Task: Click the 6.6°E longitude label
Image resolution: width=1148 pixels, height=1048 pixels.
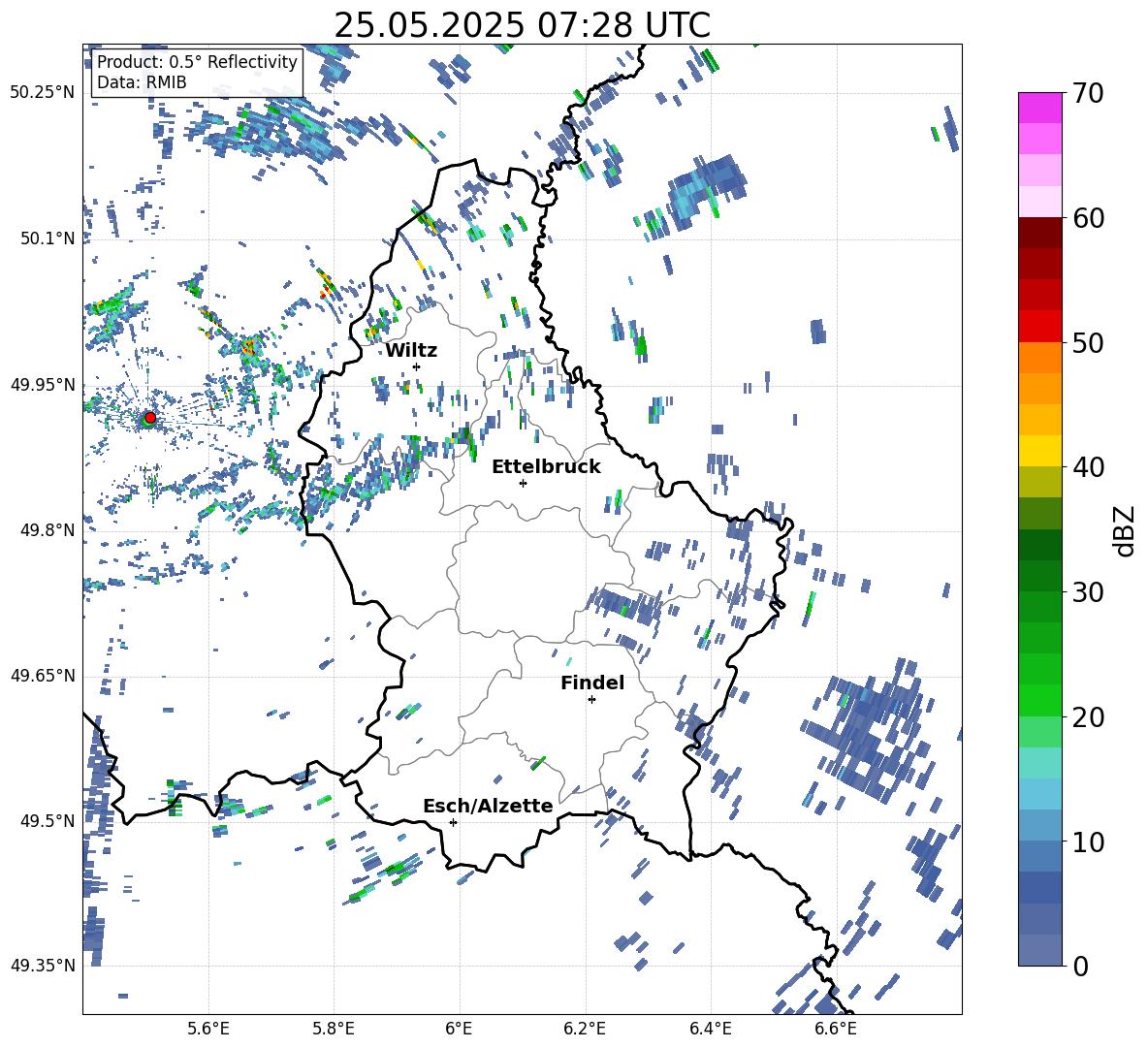Action: pos(836,1029)
